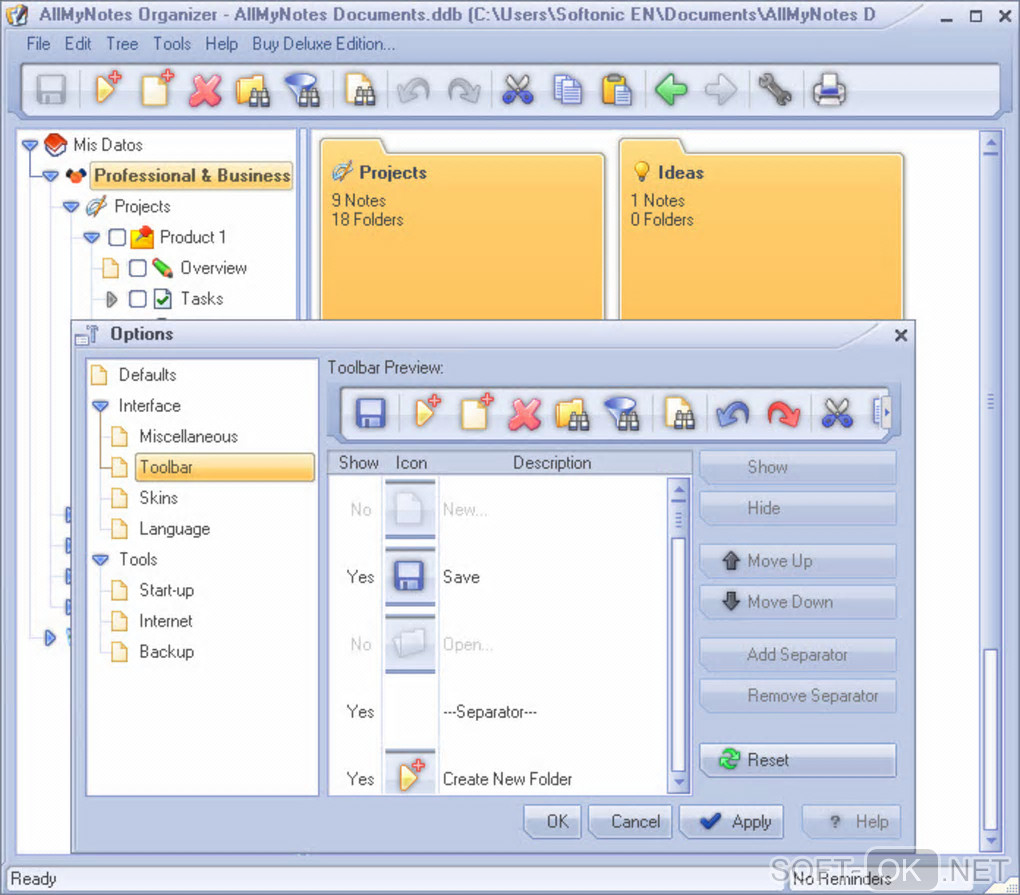The image size is (1020, 895).
Task: Click the Save icon in main toolbar
Action: pos(51,90)
